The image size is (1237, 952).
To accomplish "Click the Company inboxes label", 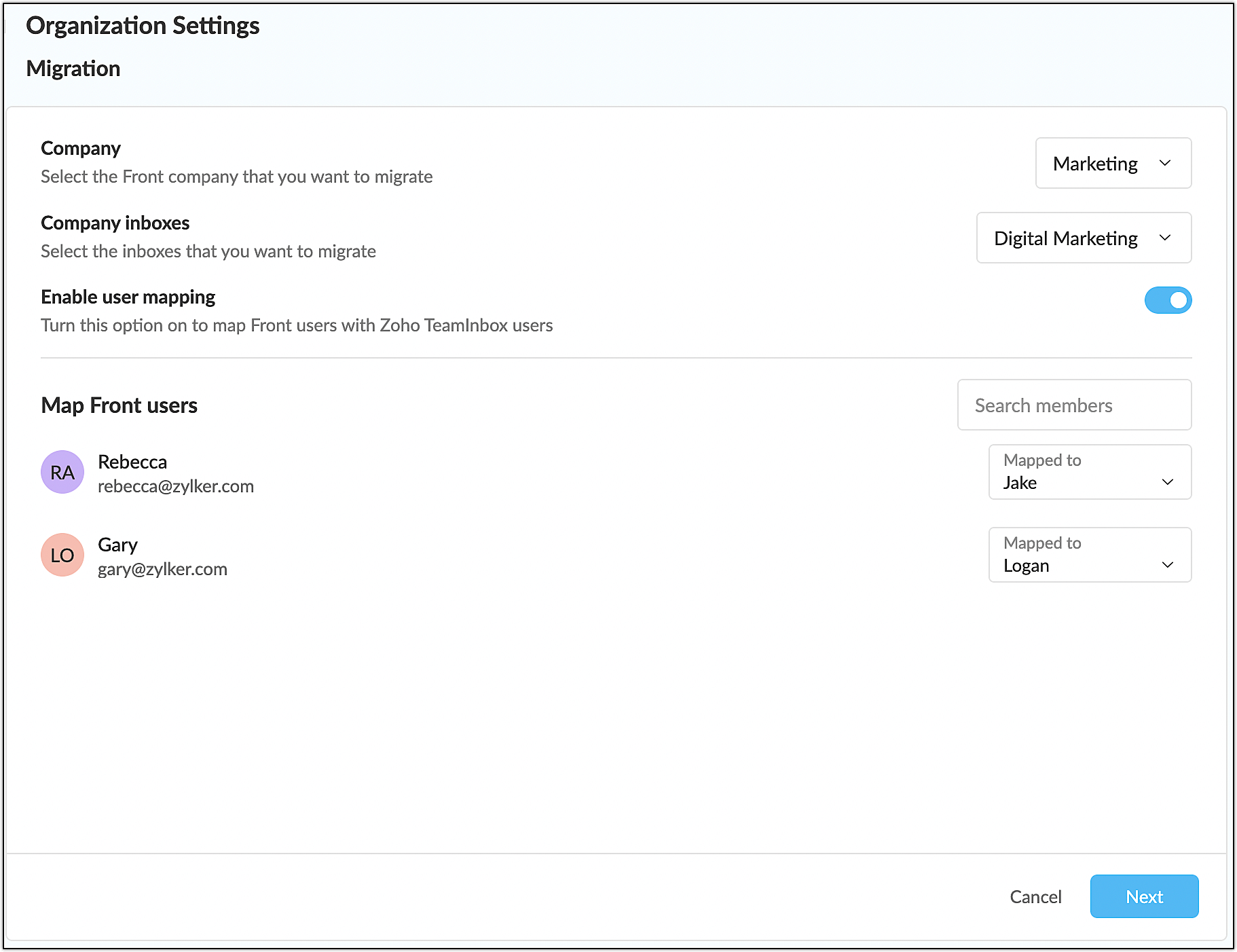I will click(x=115, y=223).
